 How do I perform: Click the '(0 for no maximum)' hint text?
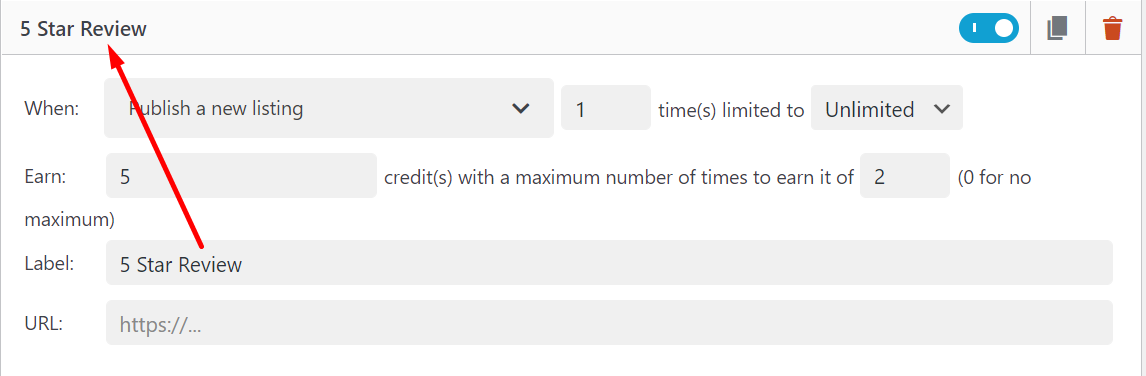point(528,198)
